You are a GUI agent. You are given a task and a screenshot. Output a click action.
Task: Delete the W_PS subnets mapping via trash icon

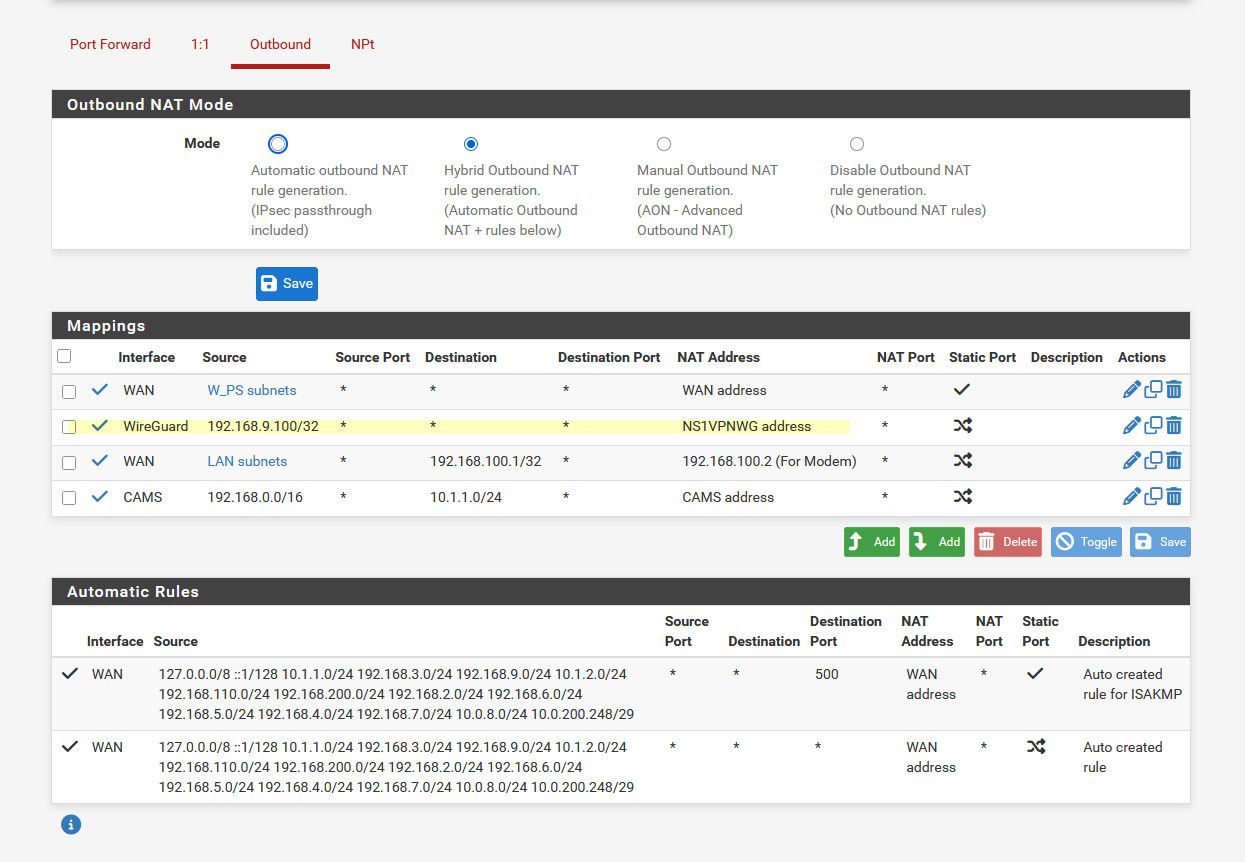coord(1174,390)
